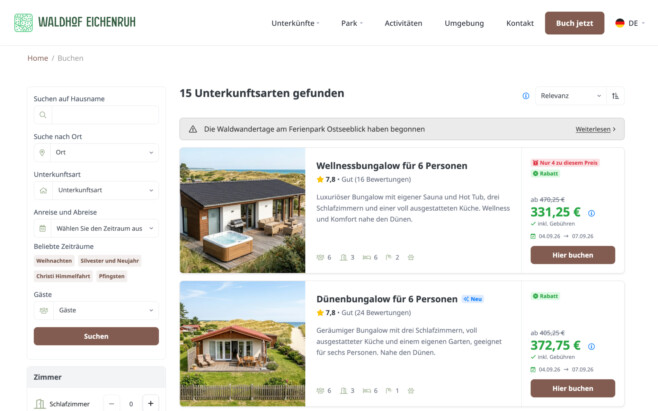Toggle the sort direction icon
Viewport: 658px width, 411px height.
pyautogui.click(x=615, y=96)
